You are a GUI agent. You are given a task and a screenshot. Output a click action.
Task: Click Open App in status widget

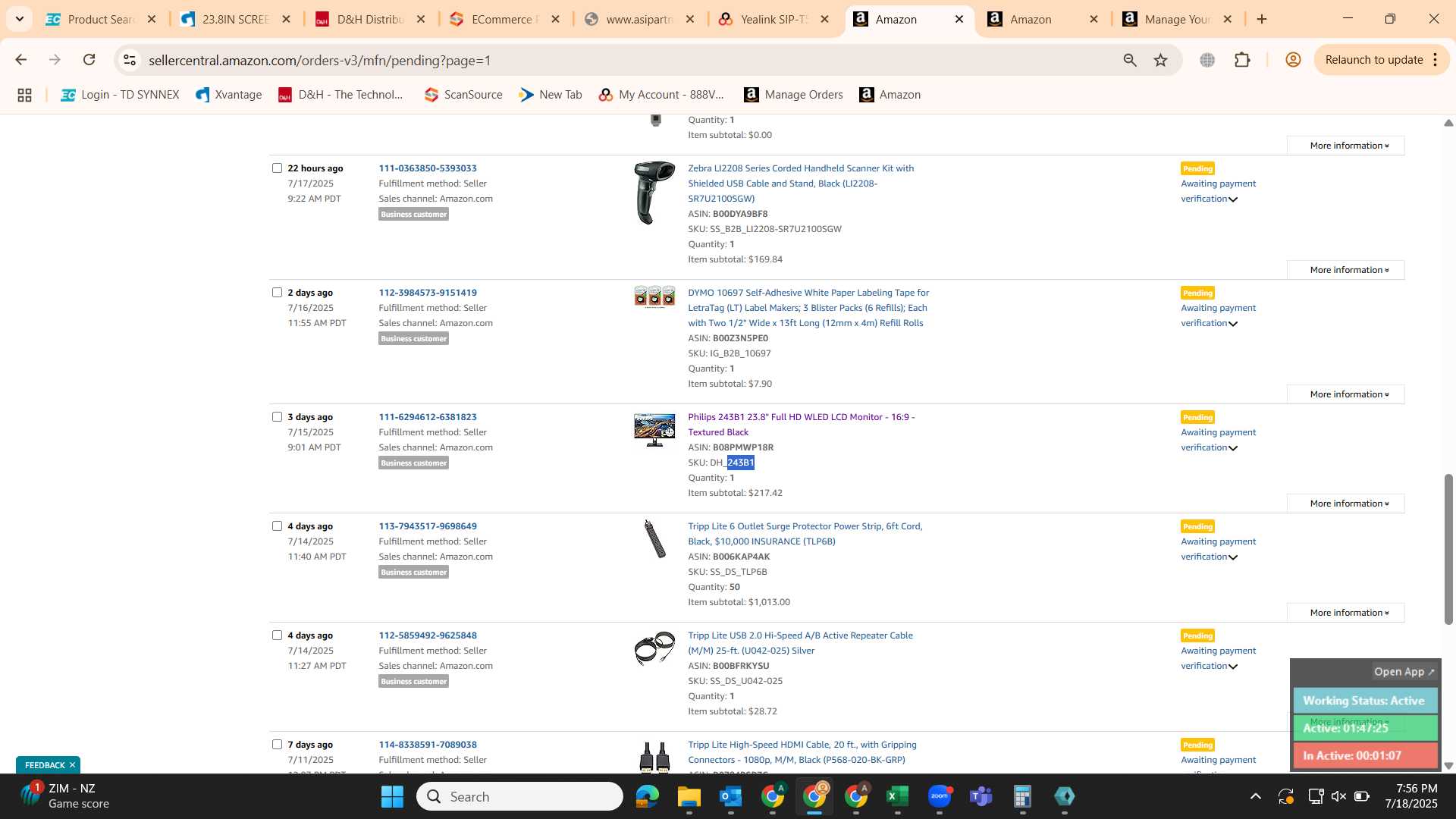point(1404,672)
